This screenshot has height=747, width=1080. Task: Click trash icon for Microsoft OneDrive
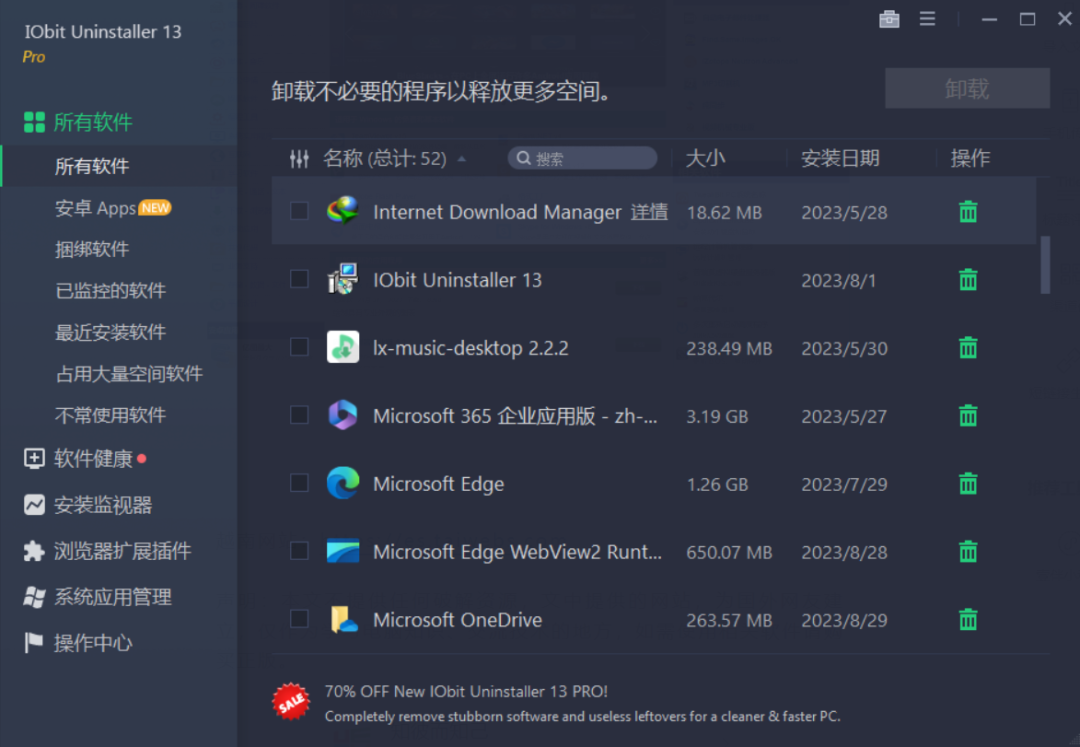coord(968,620)
